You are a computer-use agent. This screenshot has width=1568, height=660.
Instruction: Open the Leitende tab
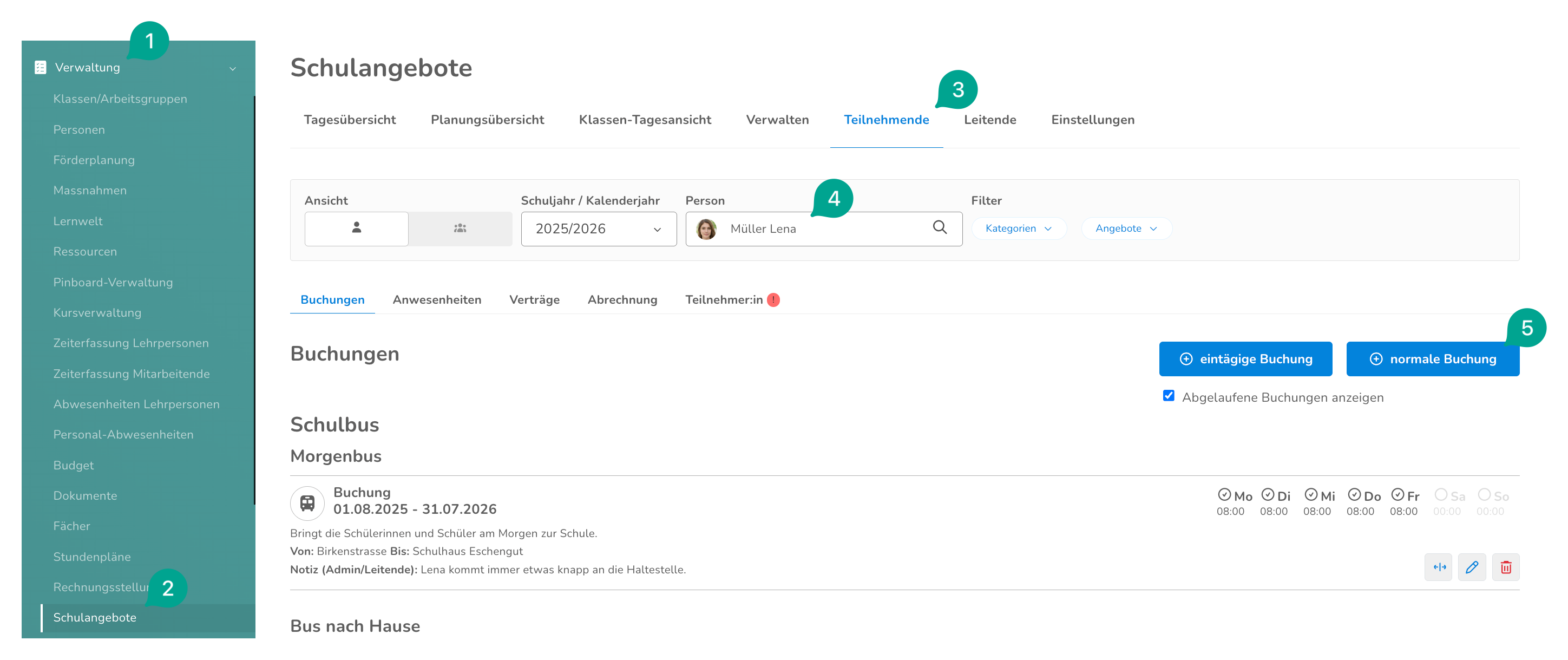pos(990,120)
